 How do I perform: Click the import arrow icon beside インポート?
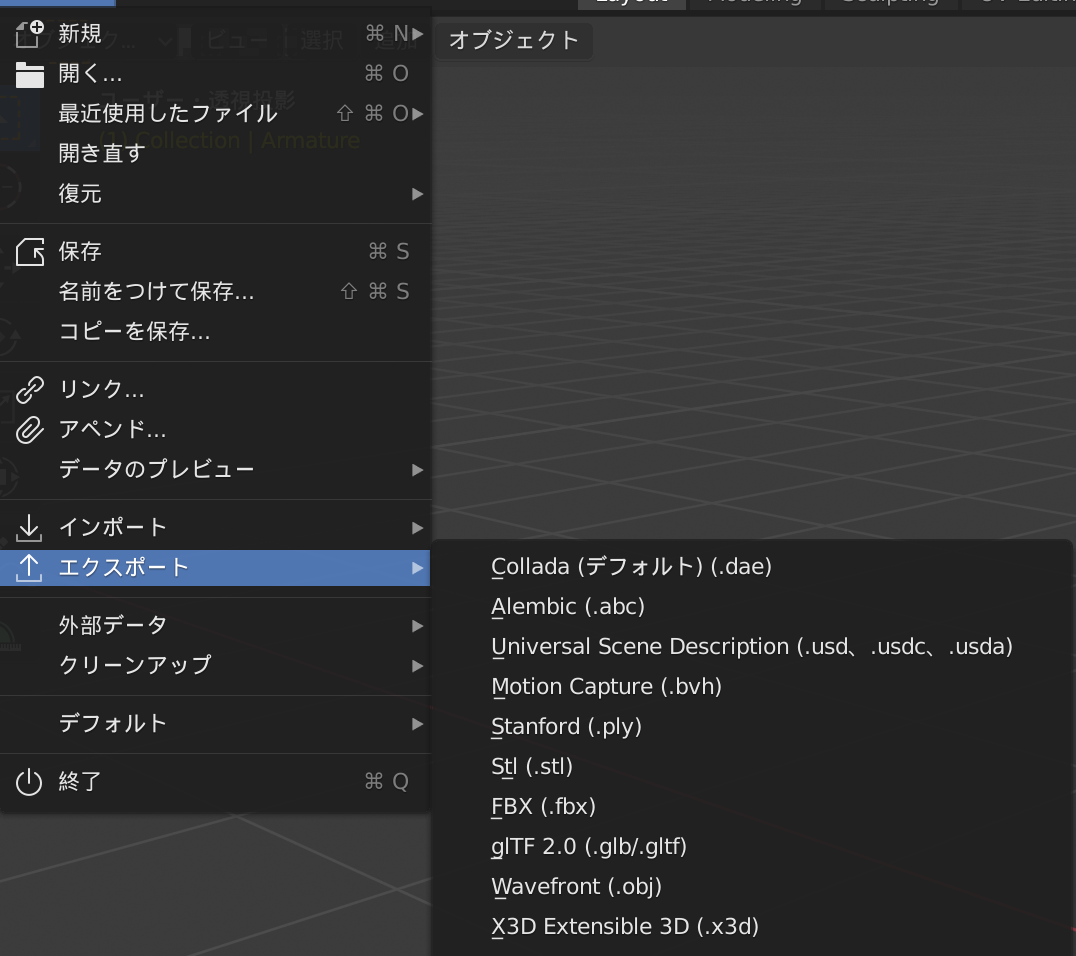coord(29,528)
